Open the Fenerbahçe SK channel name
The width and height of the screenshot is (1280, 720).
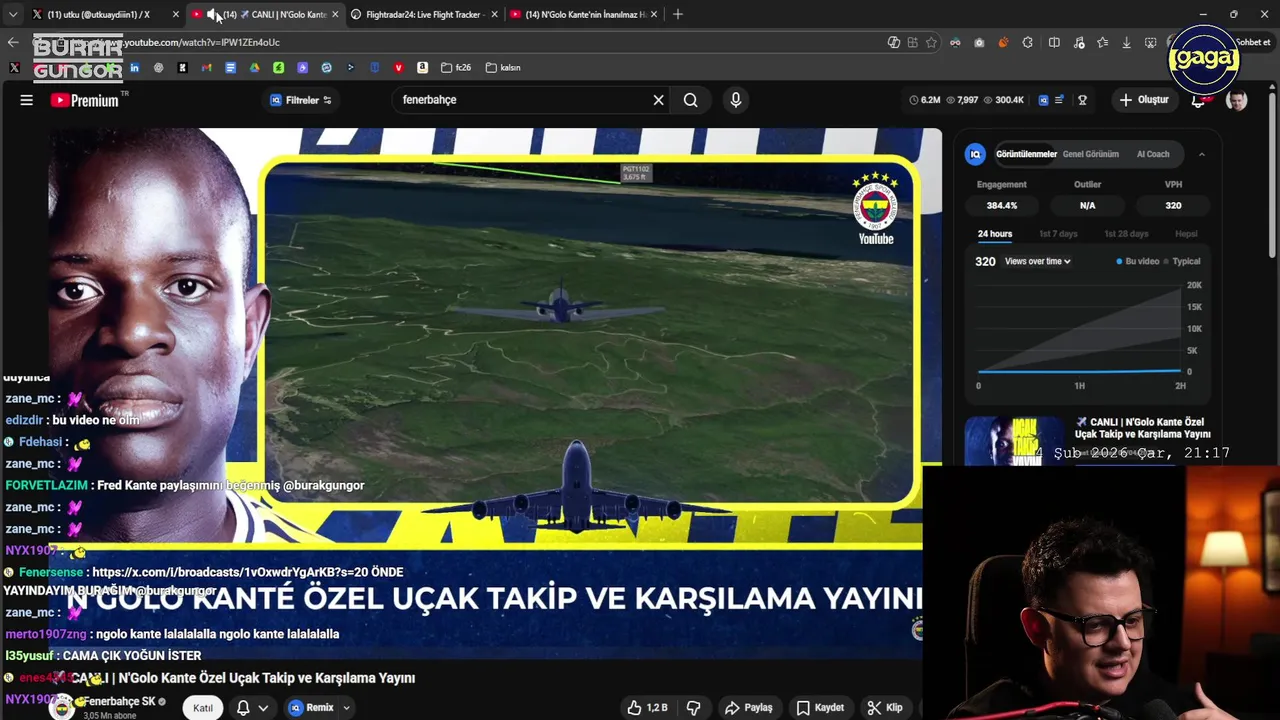click(119, 702)
